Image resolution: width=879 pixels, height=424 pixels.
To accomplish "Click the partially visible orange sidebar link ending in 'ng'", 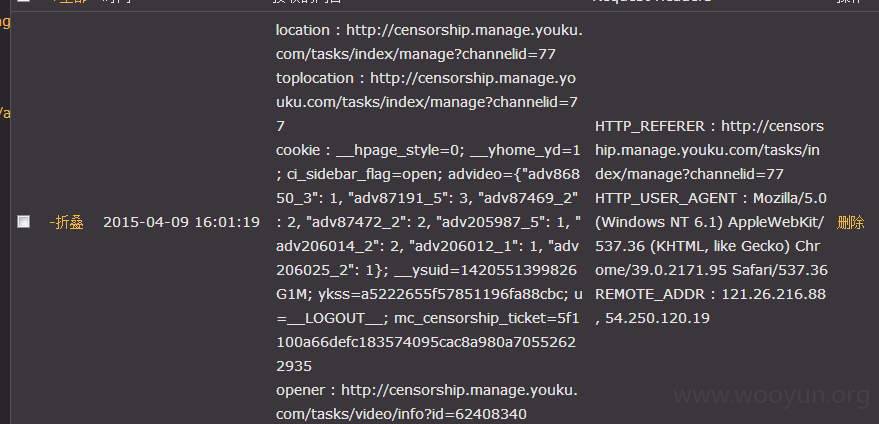I will click(5, 22).
